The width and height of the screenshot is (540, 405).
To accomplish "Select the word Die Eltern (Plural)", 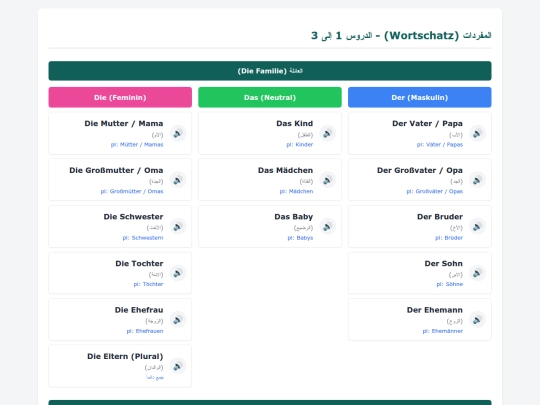I will coord(125,356).
